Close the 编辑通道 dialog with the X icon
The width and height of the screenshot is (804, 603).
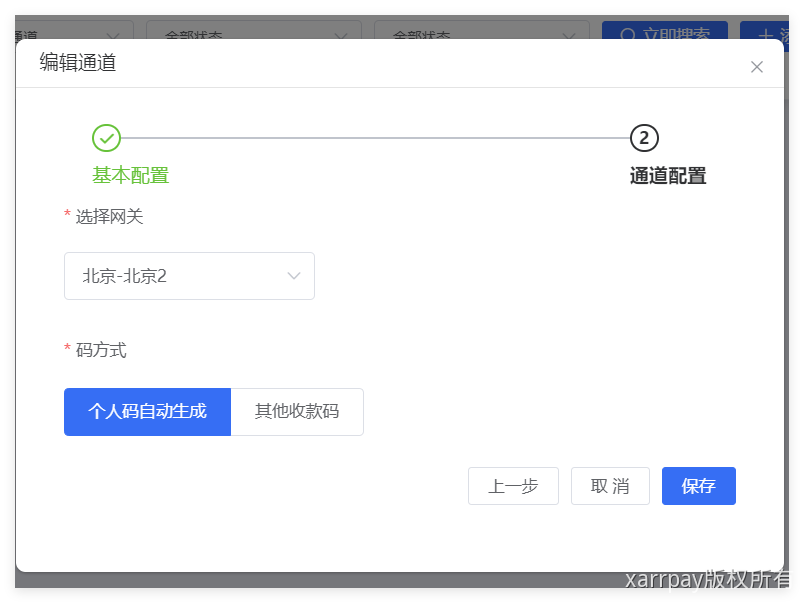coord(757,67)
